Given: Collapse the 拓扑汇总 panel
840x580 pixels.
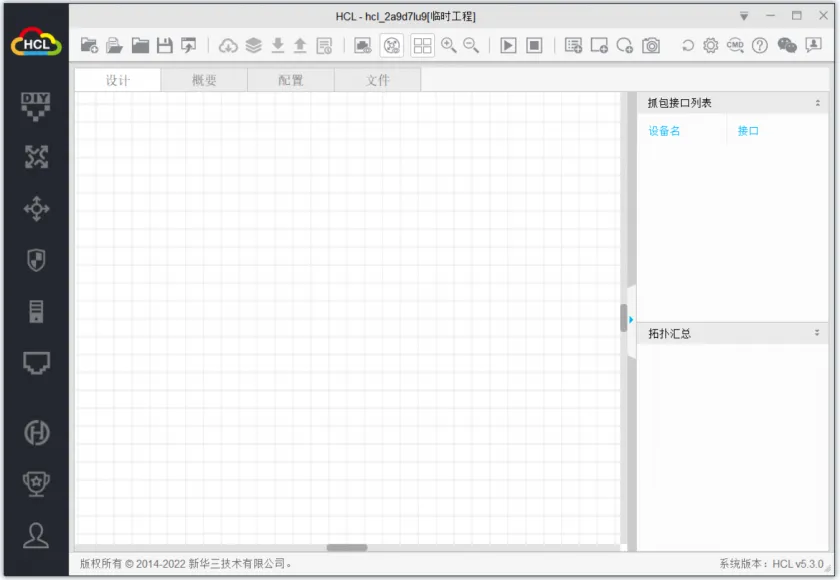Looking at the screenshot, I should pos(817,333).
